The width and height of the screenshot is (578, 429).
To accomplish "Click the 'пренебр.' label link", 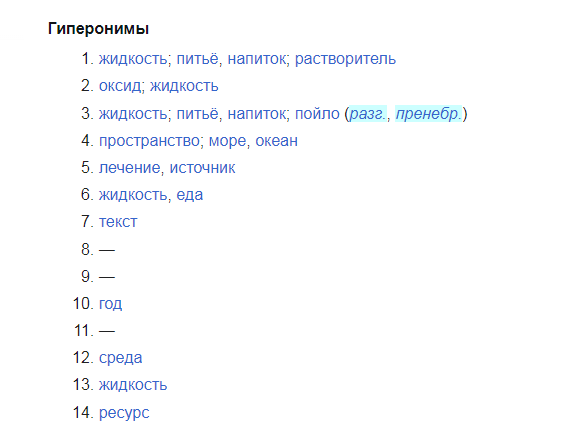I will [428, 114].
